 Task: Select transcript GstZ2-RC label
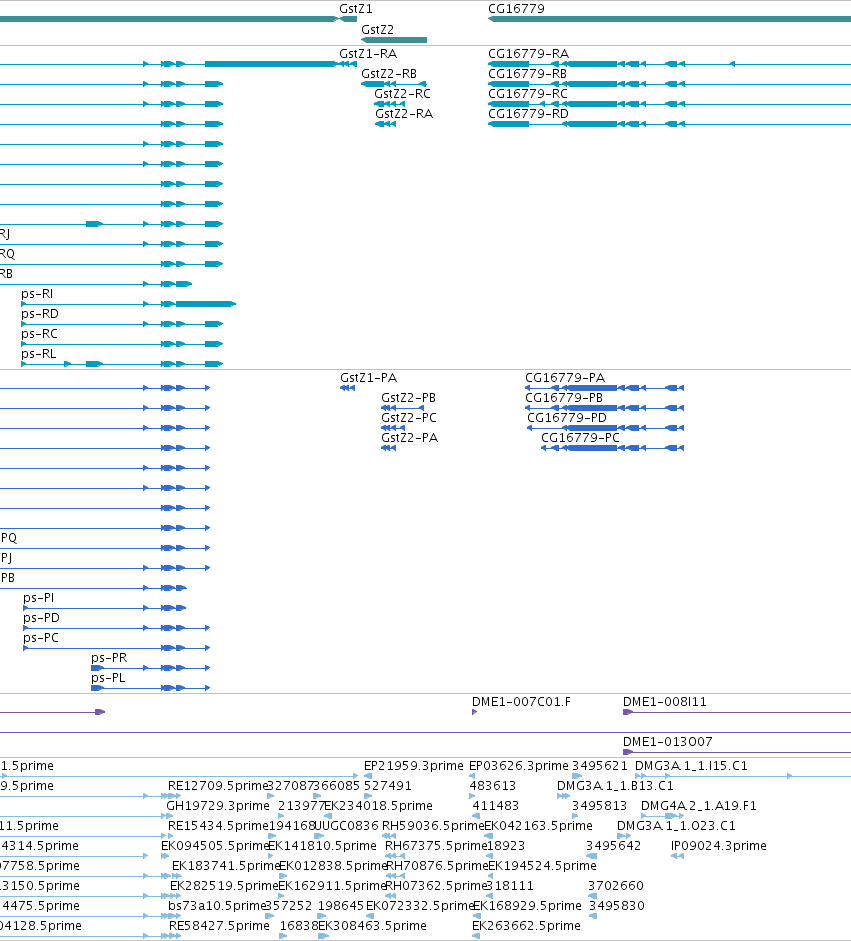[x=402, y=94]
